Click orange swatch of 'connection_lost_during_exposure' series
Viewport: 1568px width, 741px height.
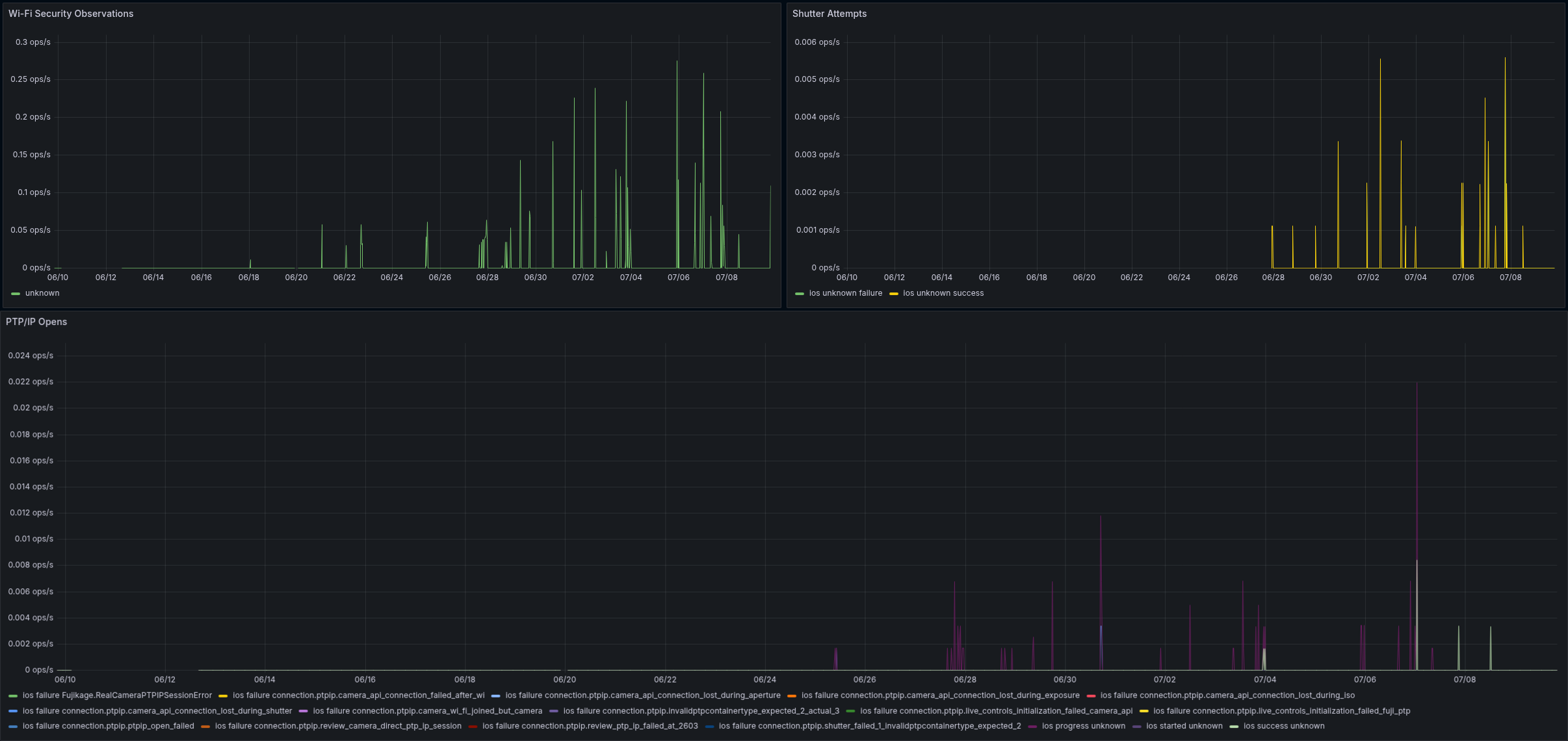(792, 696)
